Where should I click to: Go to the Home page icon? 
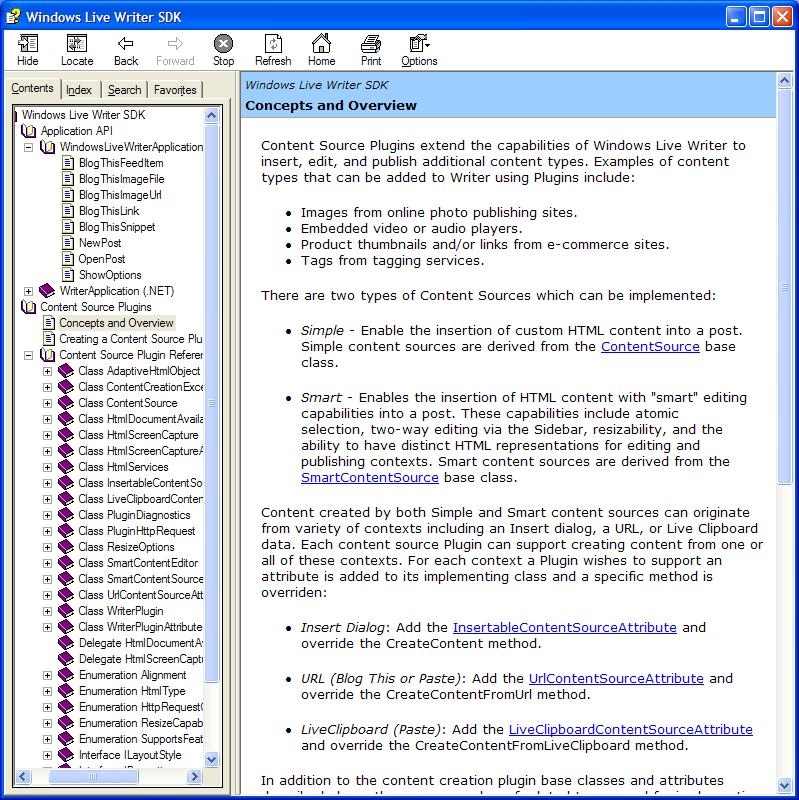tap(321, 43)
